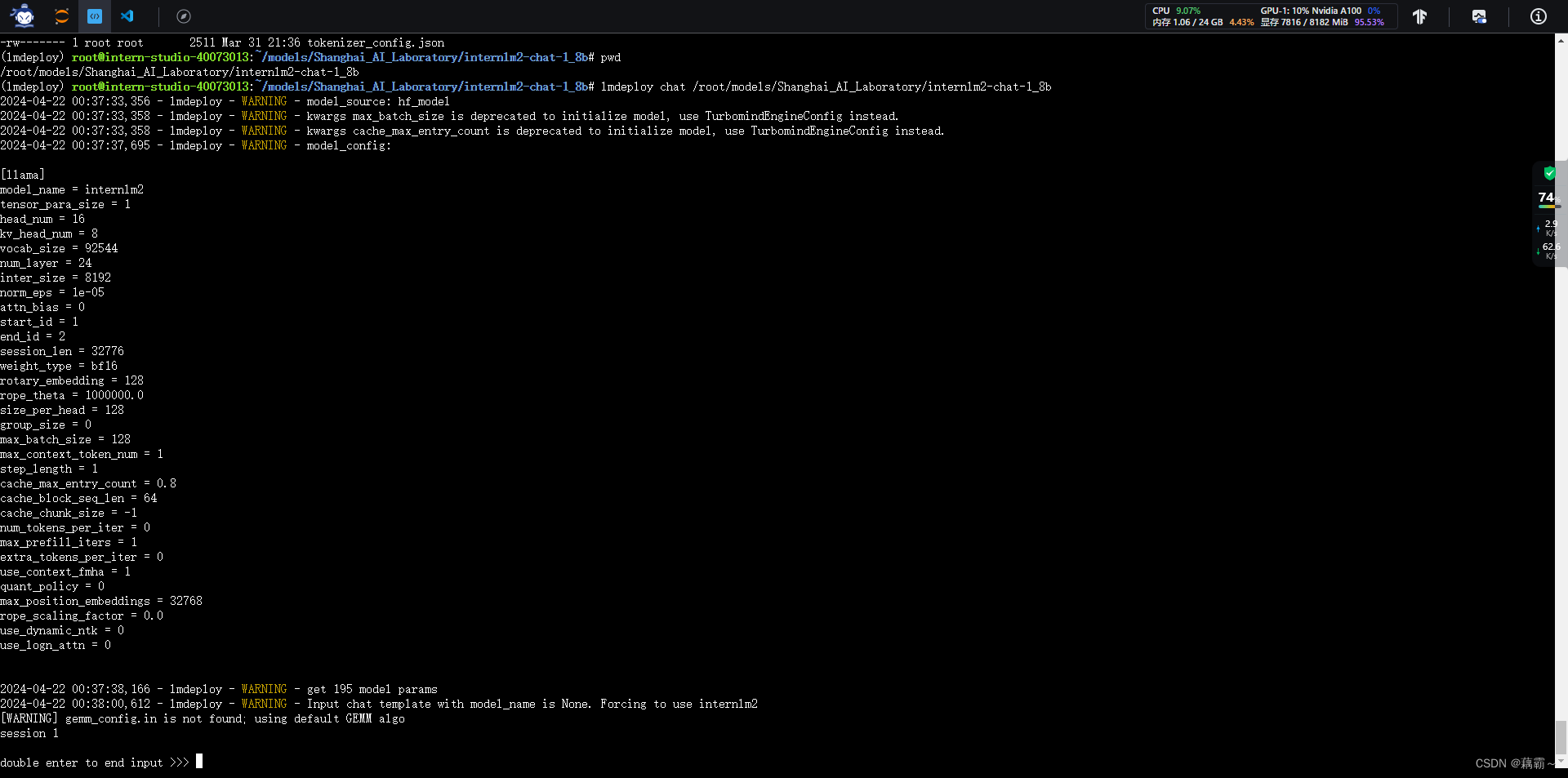Click the 'max_batch_size = 128' line
Image resolution: width=1568 pixels, height=778 pixels.
click(65, 439)
